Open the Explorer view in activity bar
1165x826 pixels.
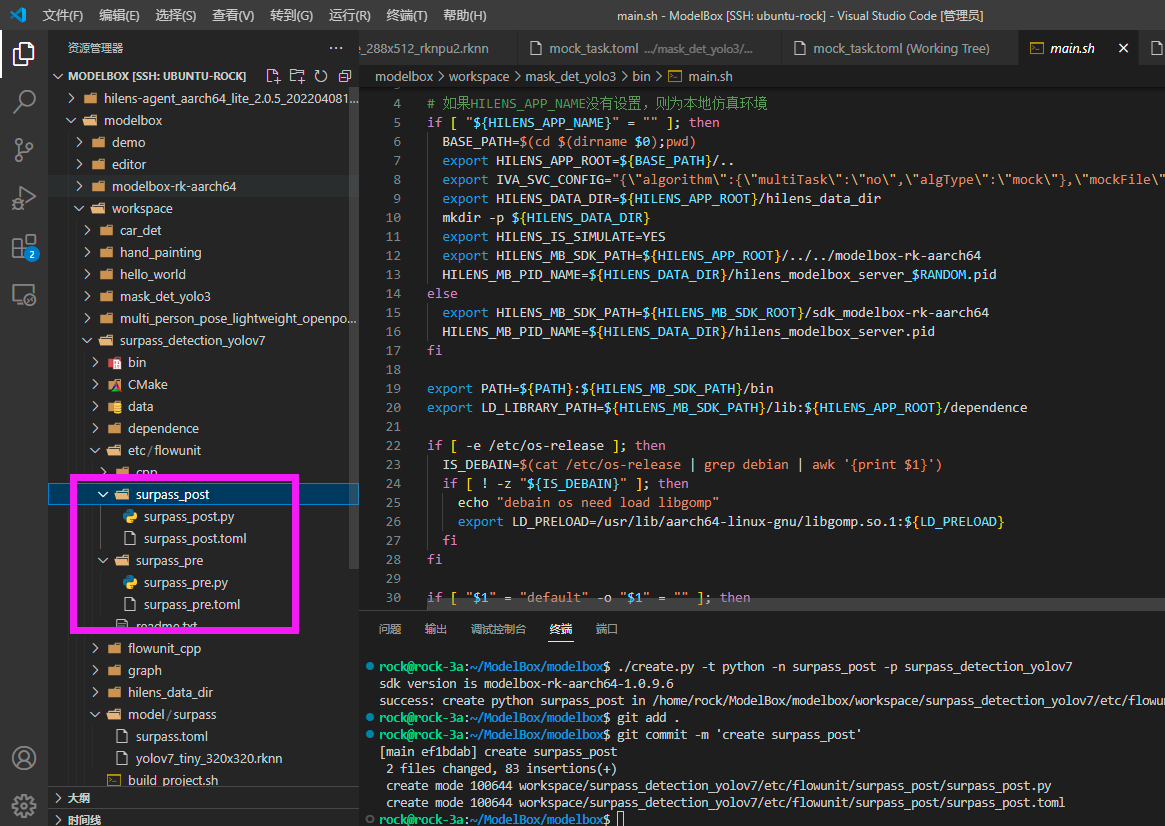[x=24, y=54]
